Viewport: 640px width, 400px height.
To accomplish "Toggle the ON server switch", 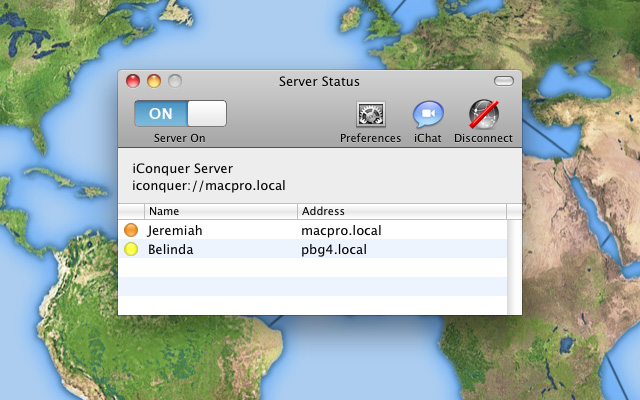I will (180, 113).
